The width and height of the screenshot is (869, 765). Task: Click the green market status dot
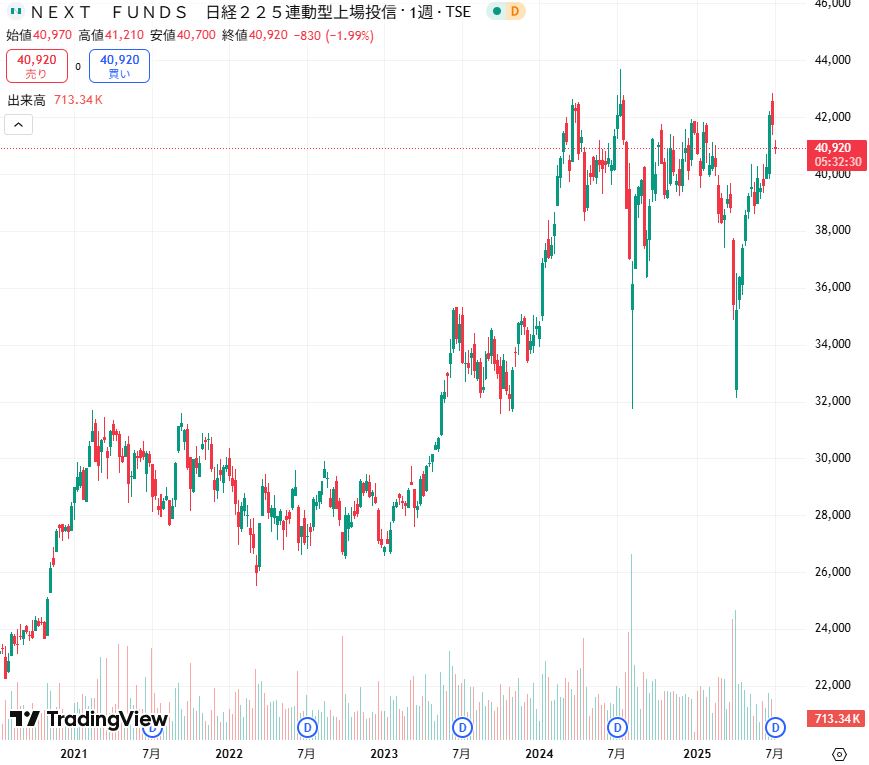[x=496, y=12]
